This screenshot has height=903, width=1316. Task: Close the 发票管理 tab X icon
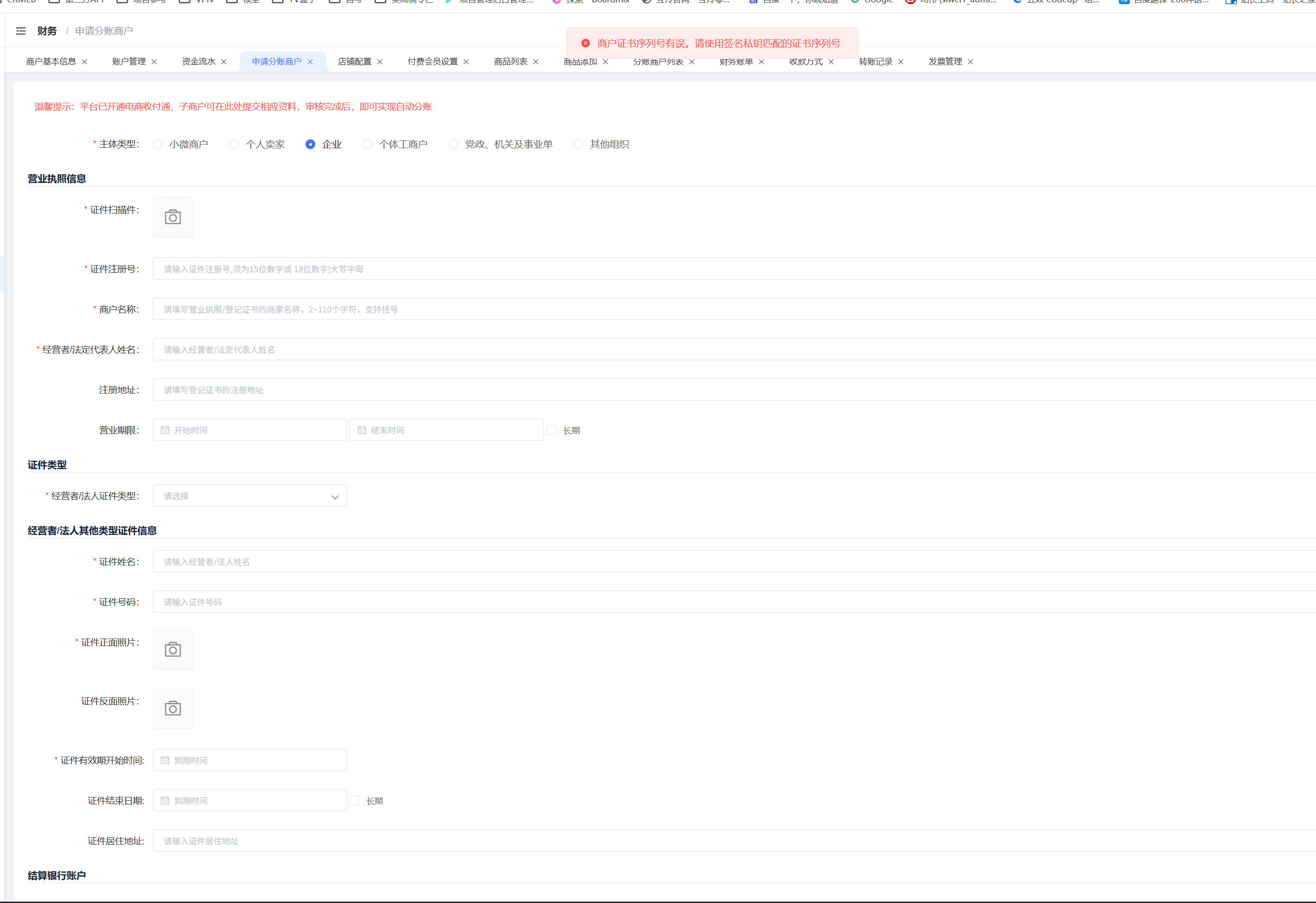971,62
